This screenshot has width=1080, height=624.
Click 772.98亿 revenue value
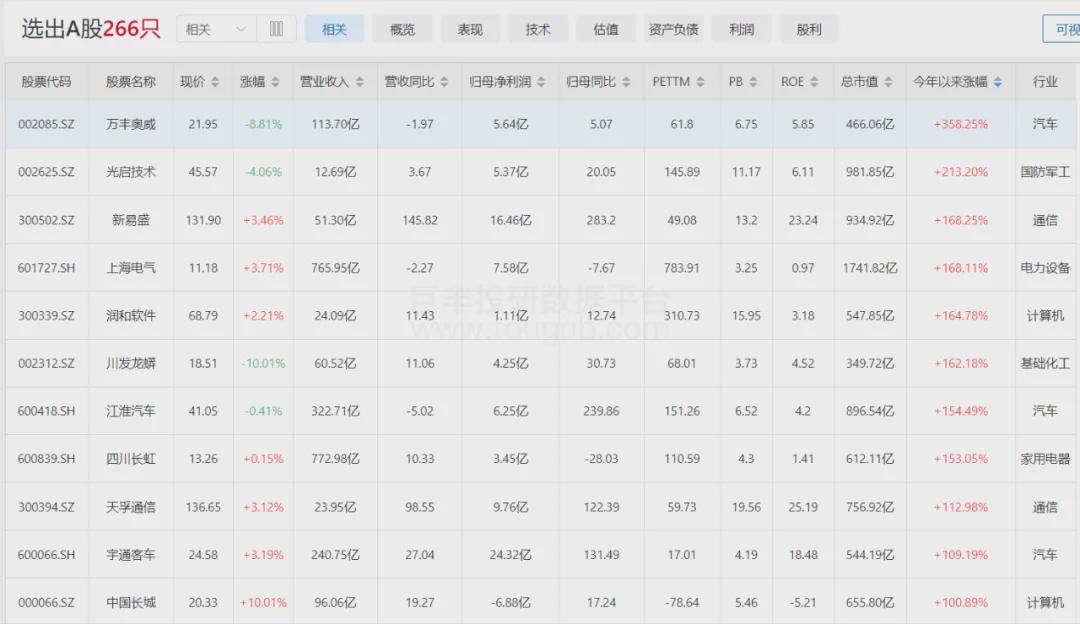point(335,459)
